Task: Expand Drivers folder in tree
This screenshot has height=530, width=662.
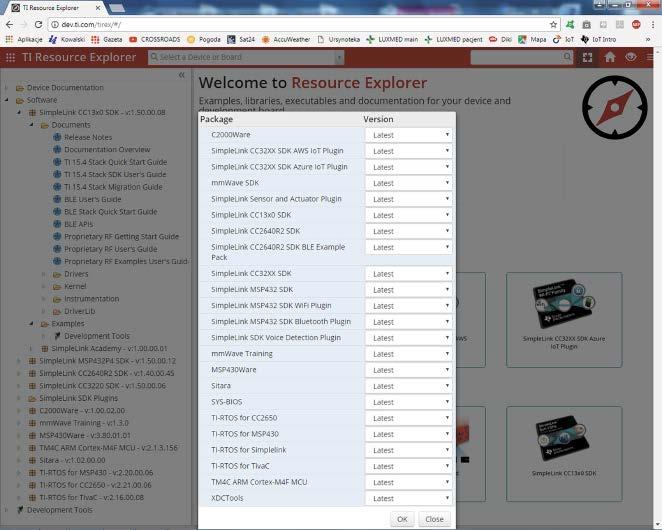Action: tap(43, 274)
